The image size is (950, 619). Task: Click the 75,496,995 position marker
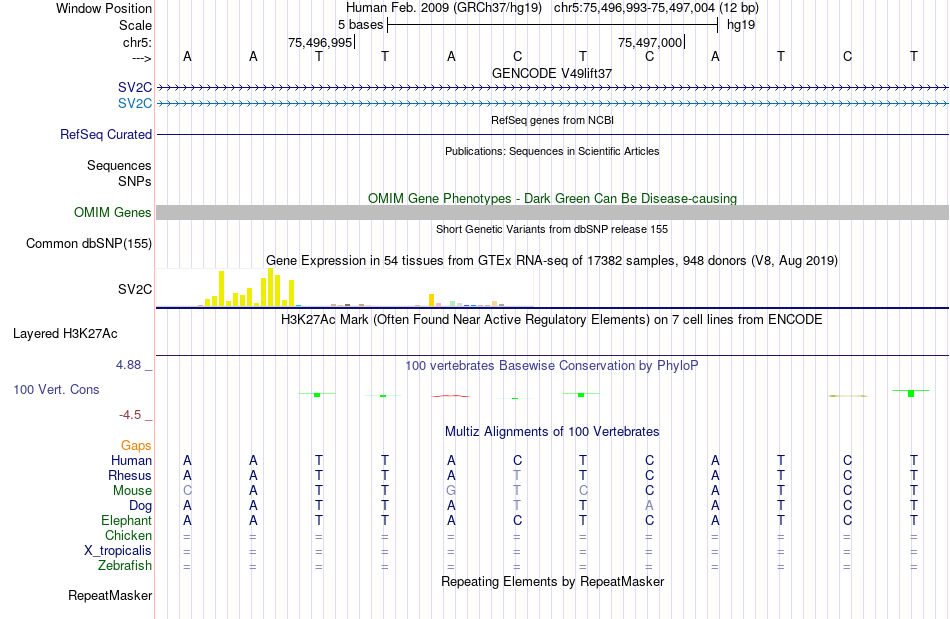320,42
